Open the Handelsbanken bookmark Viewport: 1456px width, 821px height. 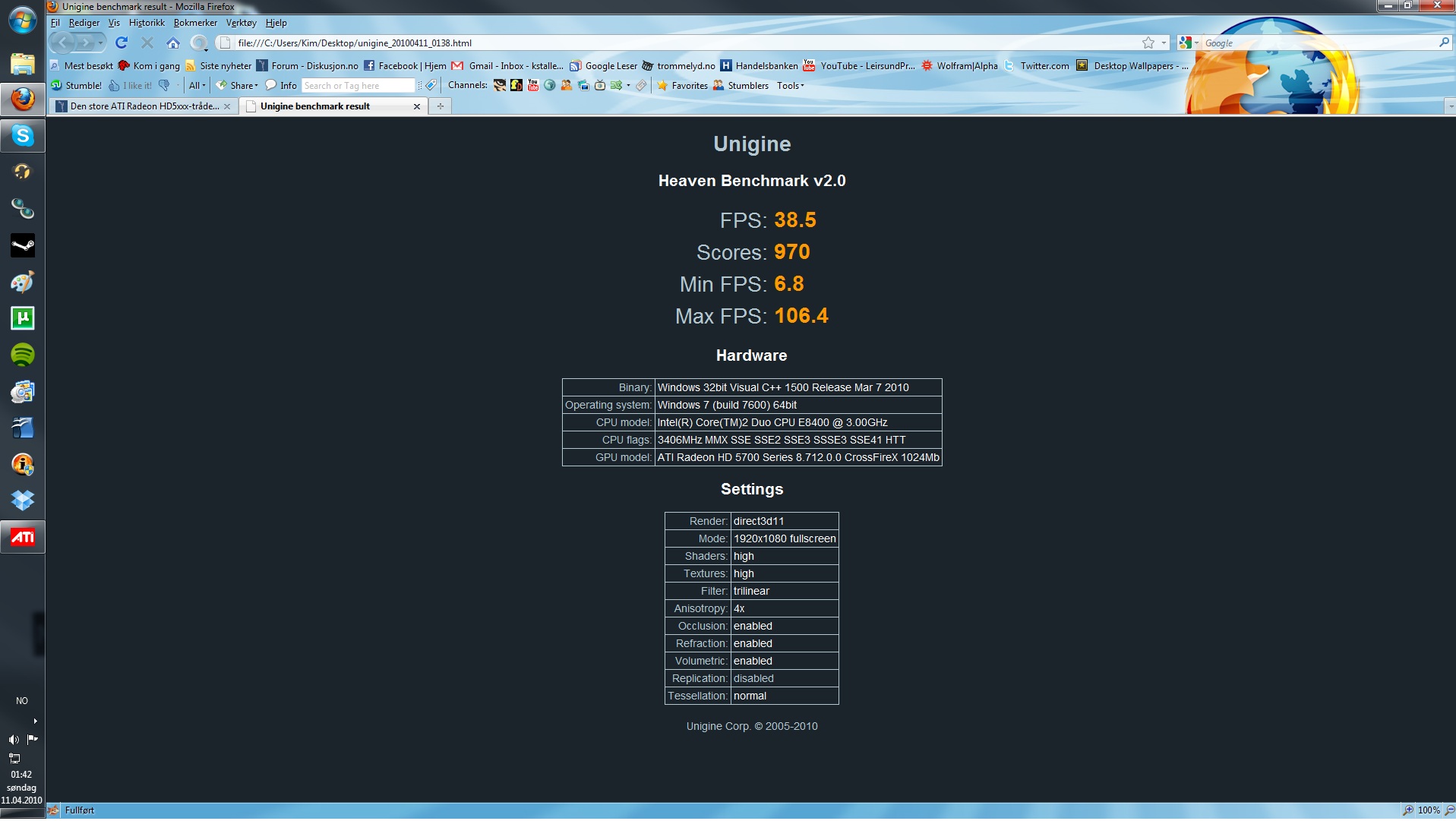pyautogui.click(x=759, y=66)
